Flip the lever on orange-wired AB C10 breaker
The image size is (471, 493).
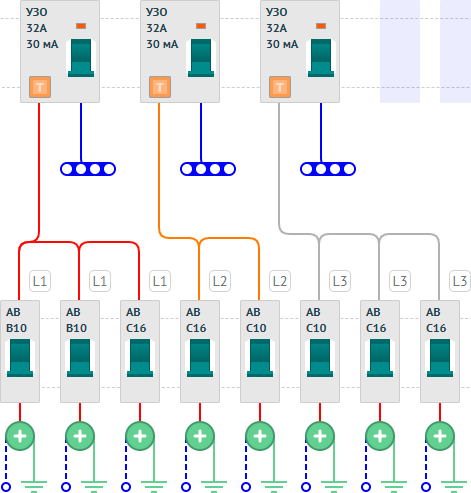[260, 358]
